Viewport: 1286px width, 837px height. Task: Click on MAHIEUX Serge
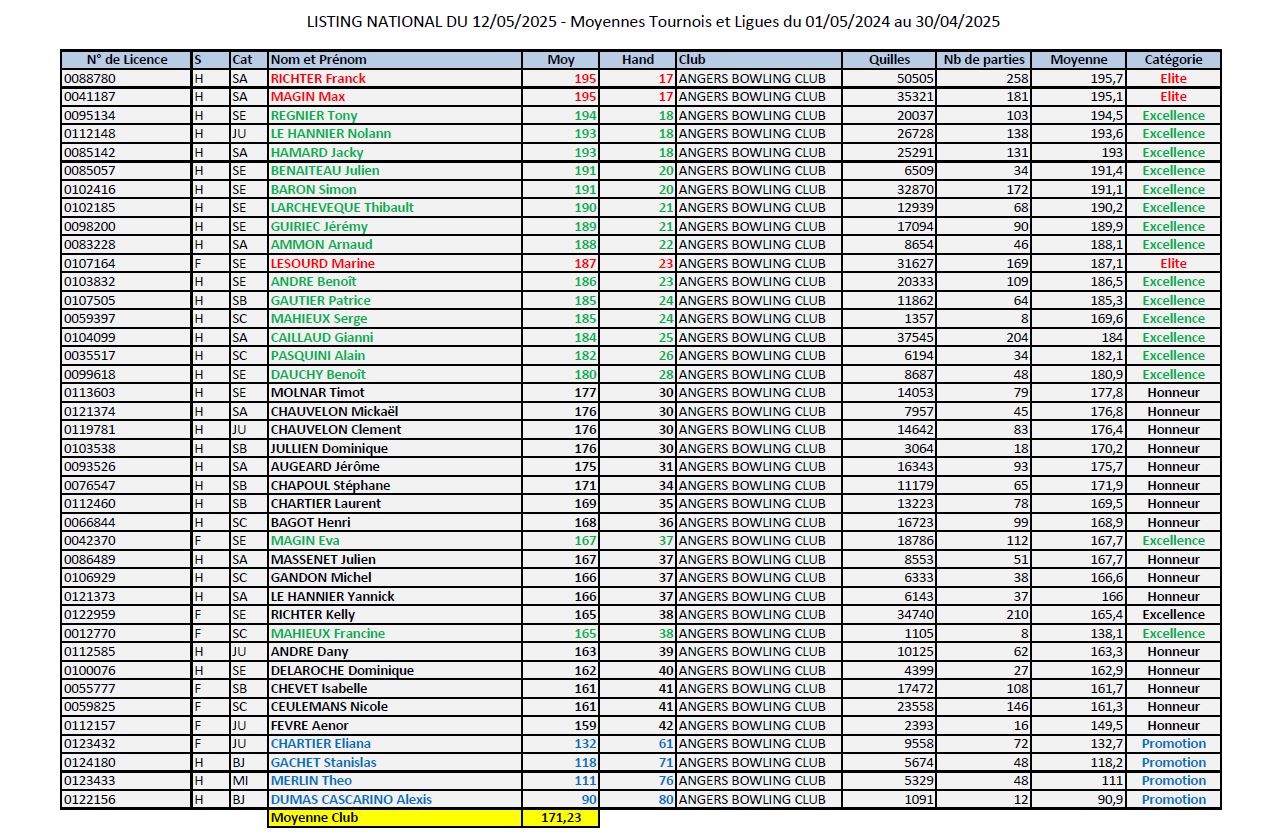click(395, 318)
